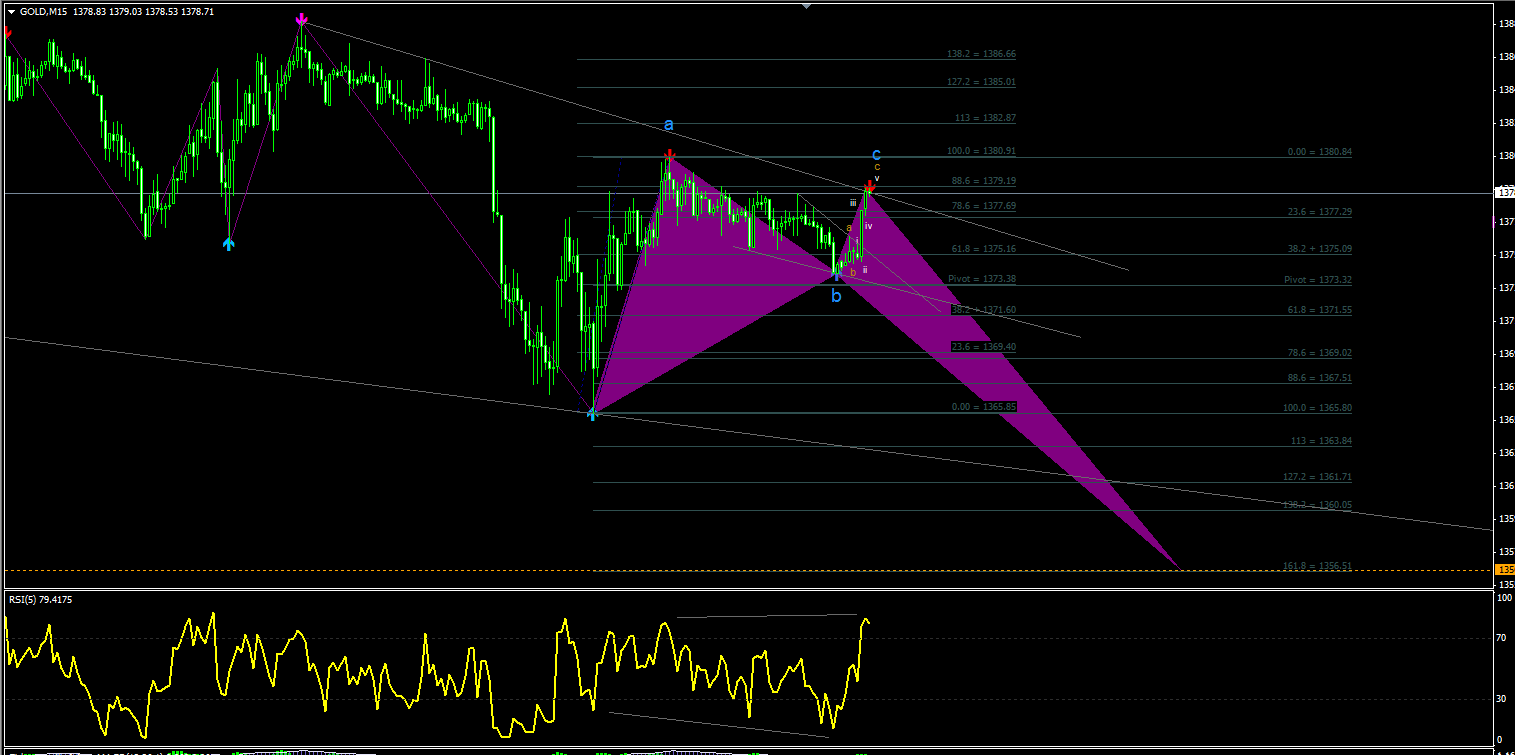
Task: Click the red arrow marker at wave a top
Action: tap(669, 155)
